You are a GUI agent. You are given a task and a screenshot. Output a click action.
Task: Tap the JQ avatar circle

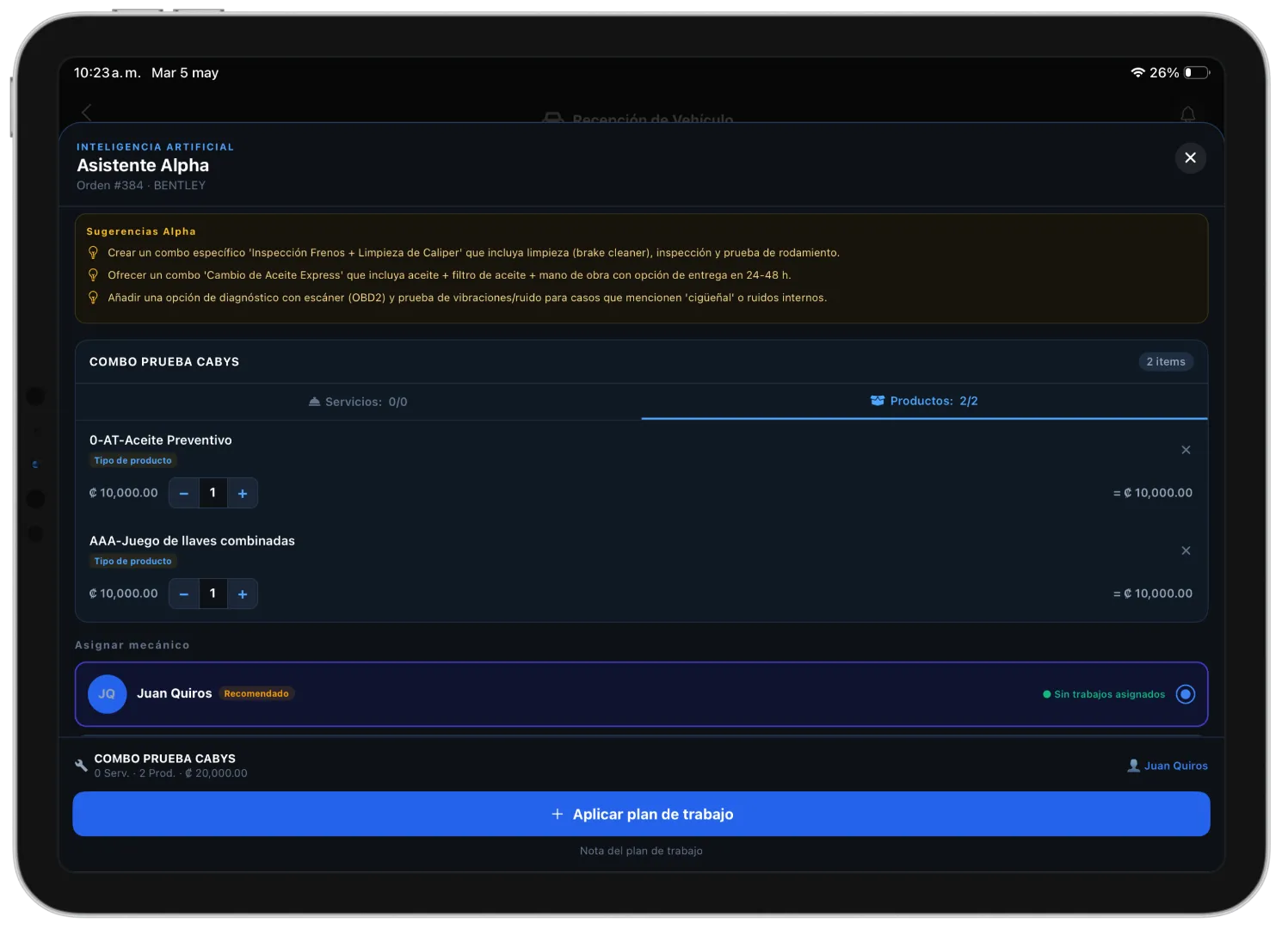pyautogui.click(x=108, y=694)
